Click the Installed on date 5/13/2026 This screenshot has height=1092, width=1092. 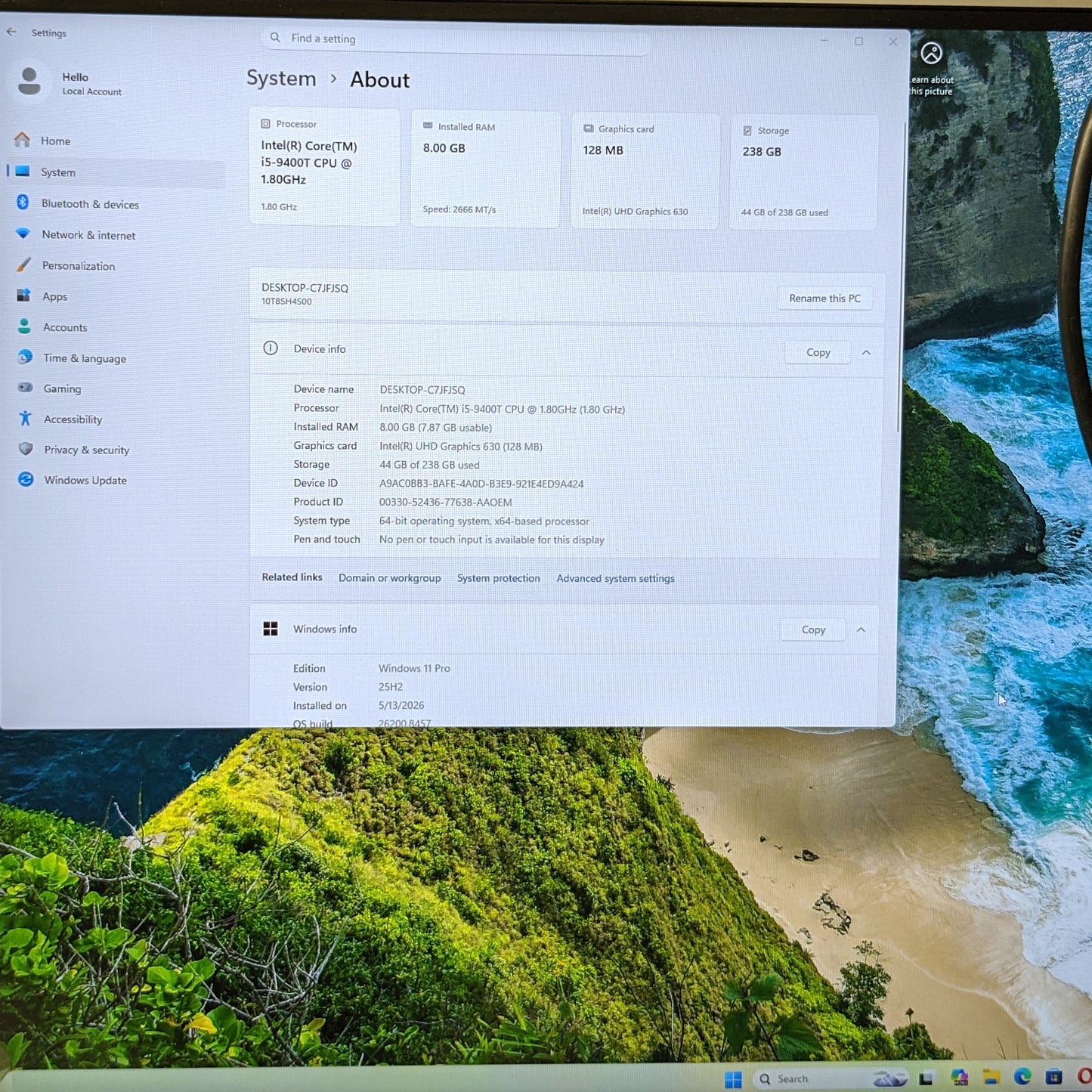(401, 706)
